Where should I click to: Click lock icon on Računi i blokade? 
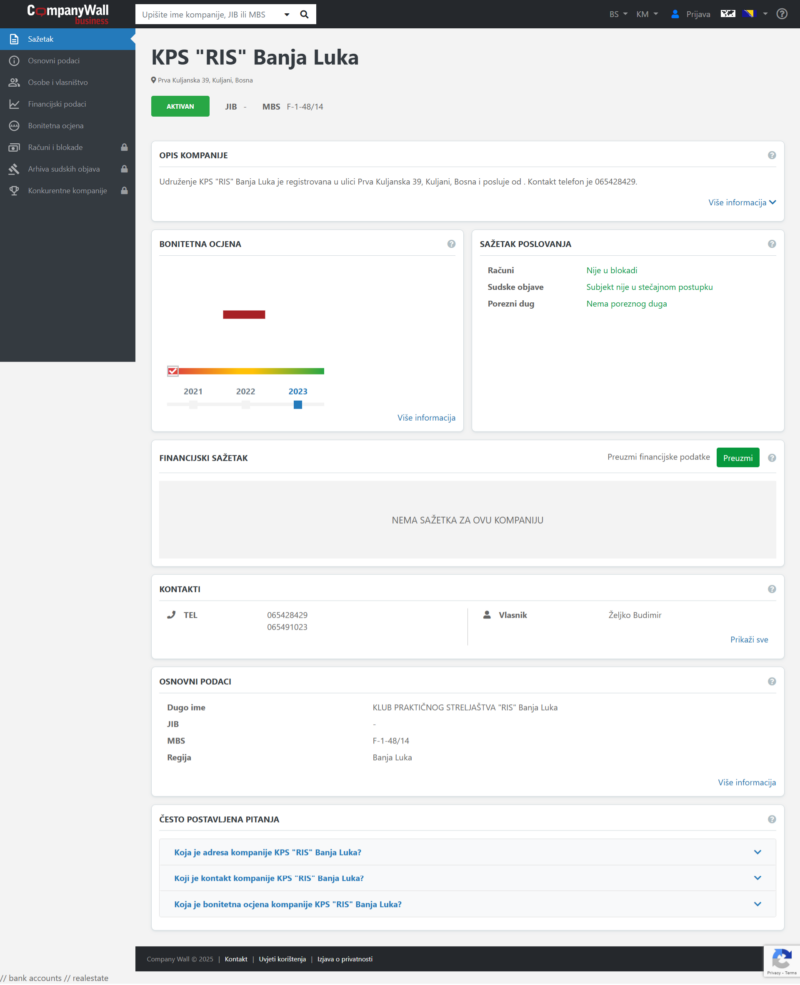pos(124,147)
